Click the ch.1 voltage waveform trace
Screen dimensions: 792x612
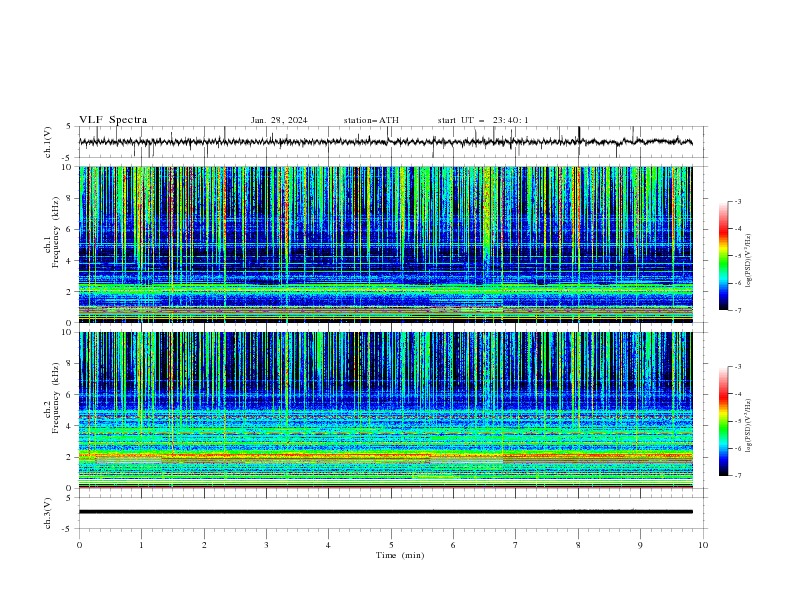click(x=385, y=142)
